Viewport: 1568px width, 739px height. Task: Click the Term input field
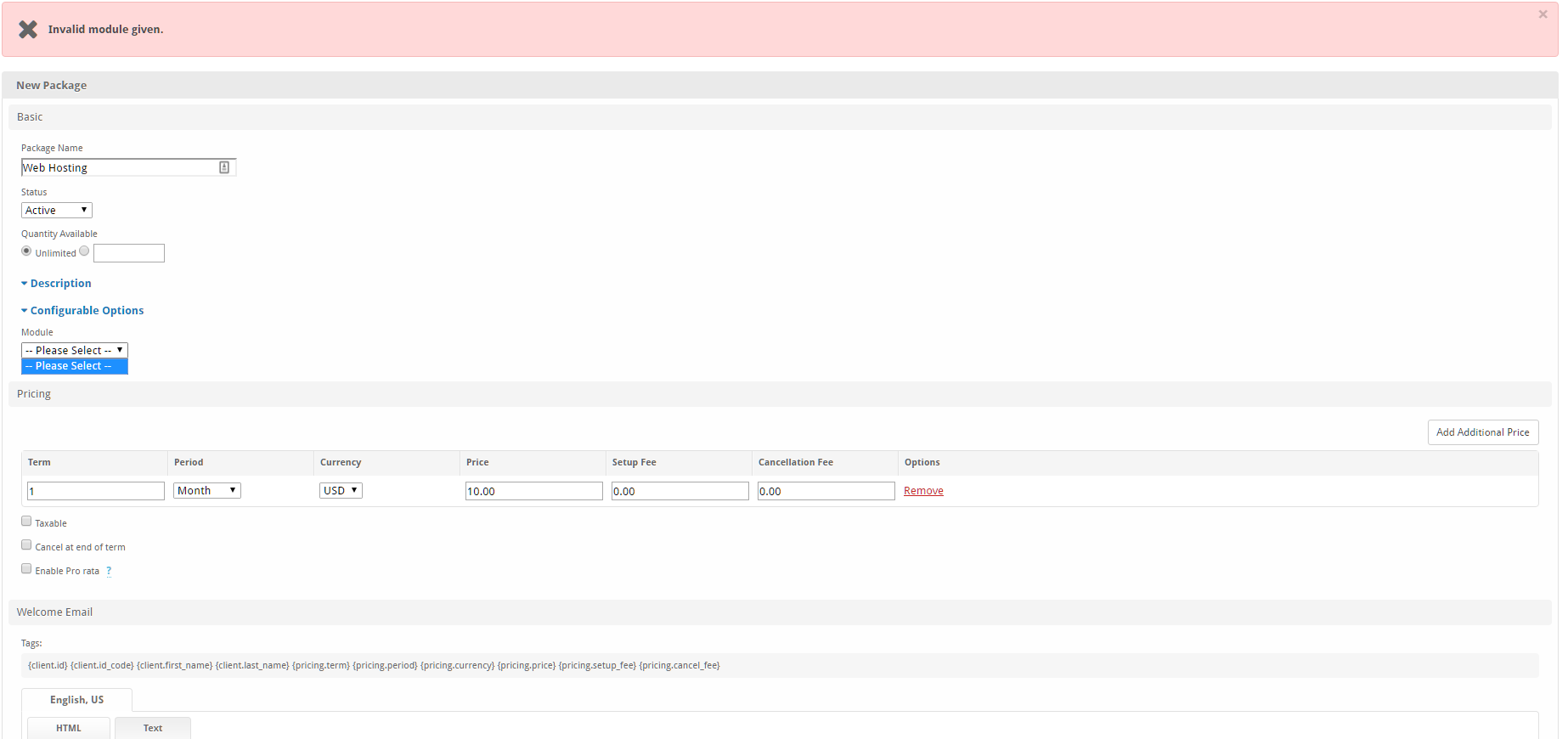coord(96,491)
